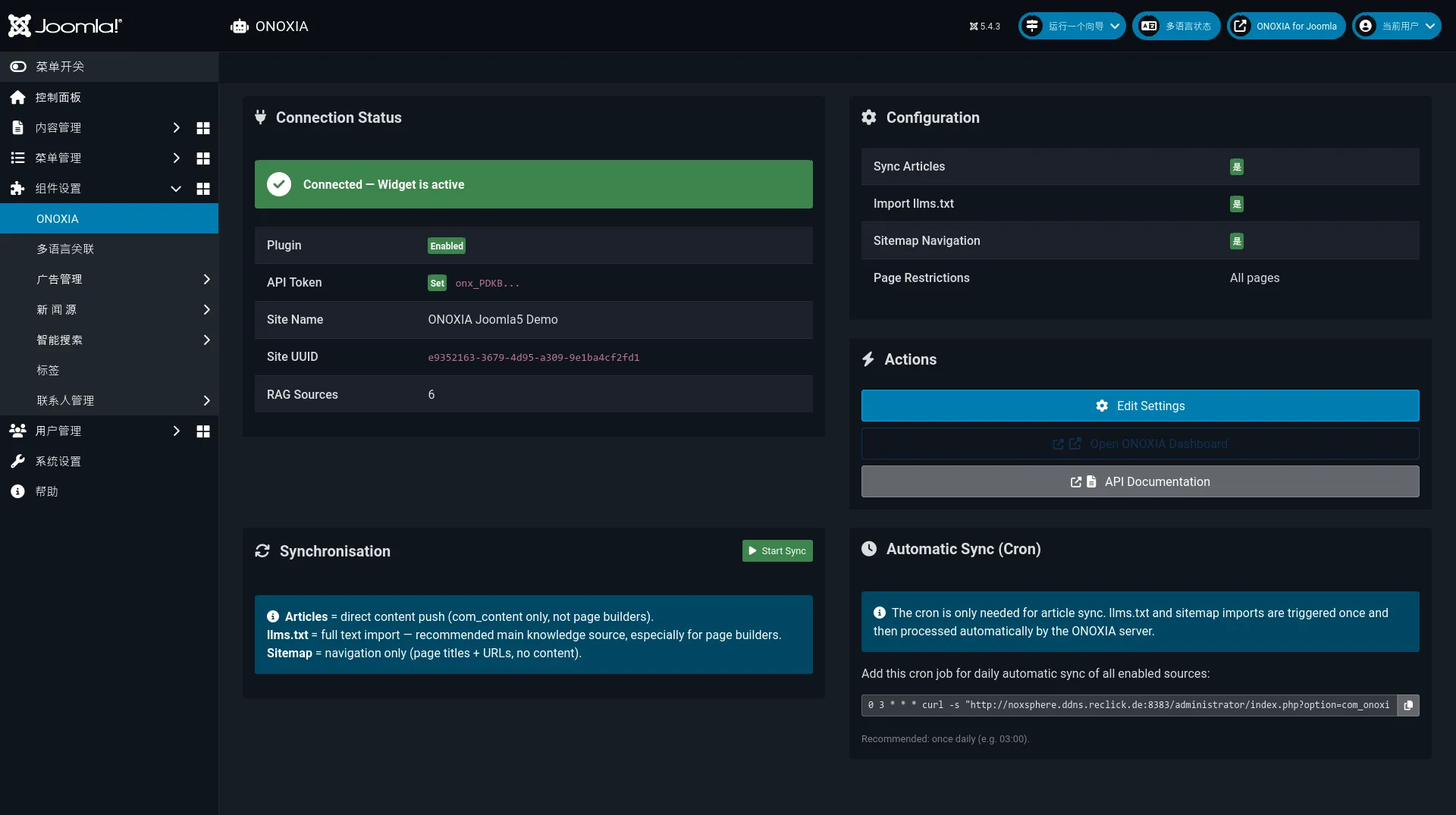Select ONOXIA in the sidebar
This screenshot has height=815, width=1456.
pos(109,218)
